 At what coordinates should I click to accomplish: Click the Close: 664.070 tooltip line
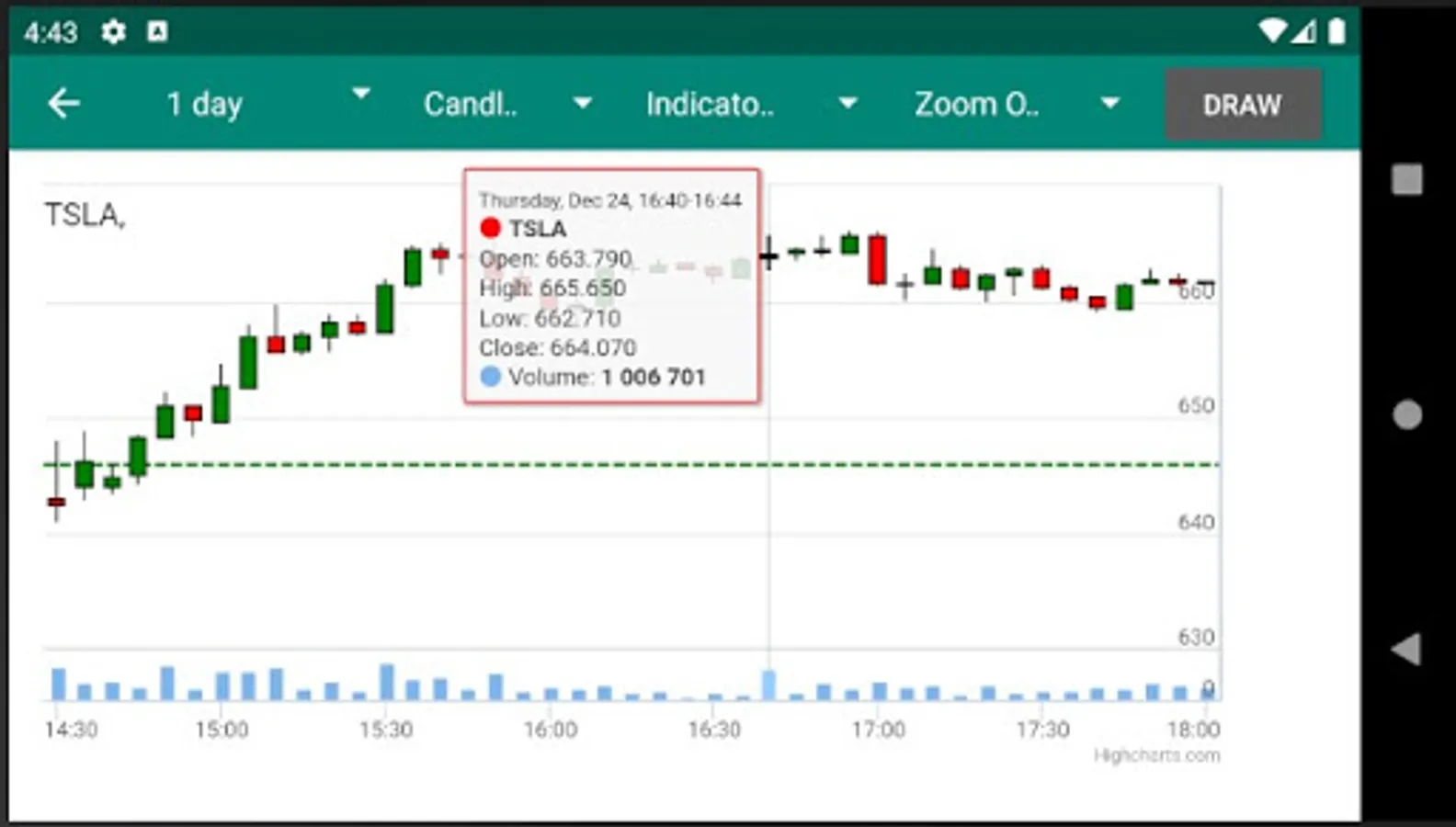coord(557,347)
